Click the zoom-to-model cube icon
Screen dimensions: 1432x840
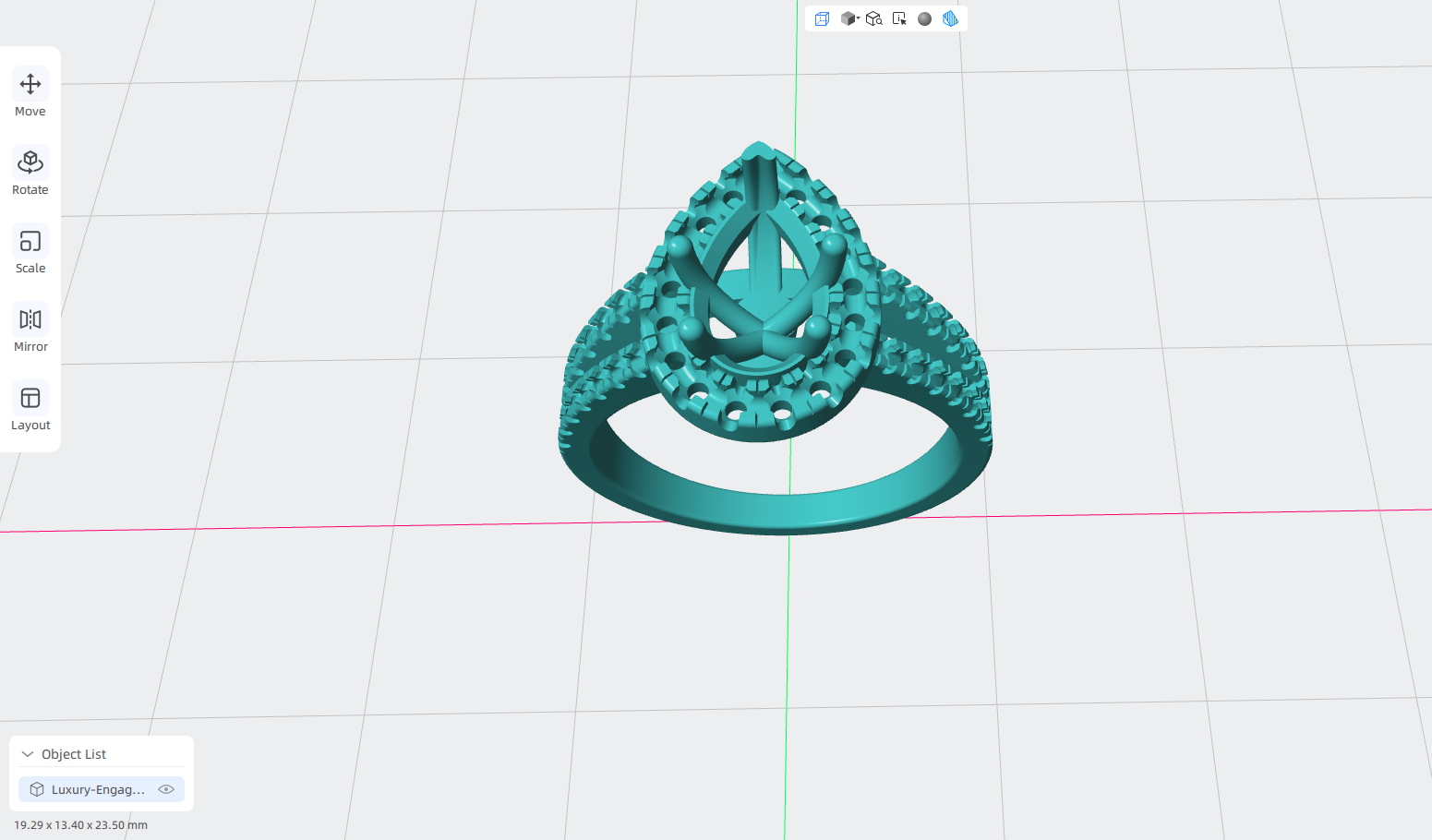(x=874, y=18)
